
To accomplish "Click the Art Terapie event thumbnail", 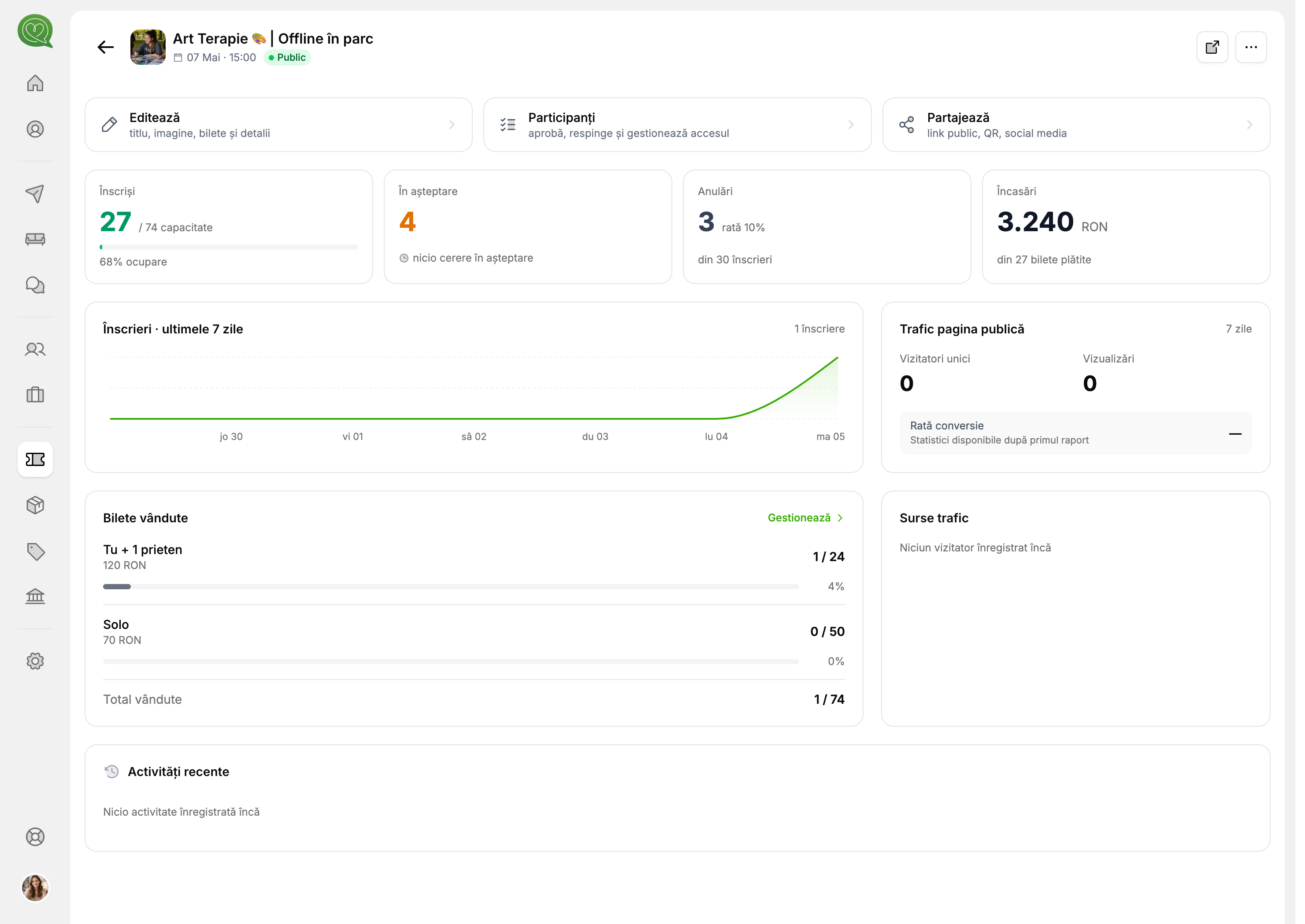I will point(148,47).
